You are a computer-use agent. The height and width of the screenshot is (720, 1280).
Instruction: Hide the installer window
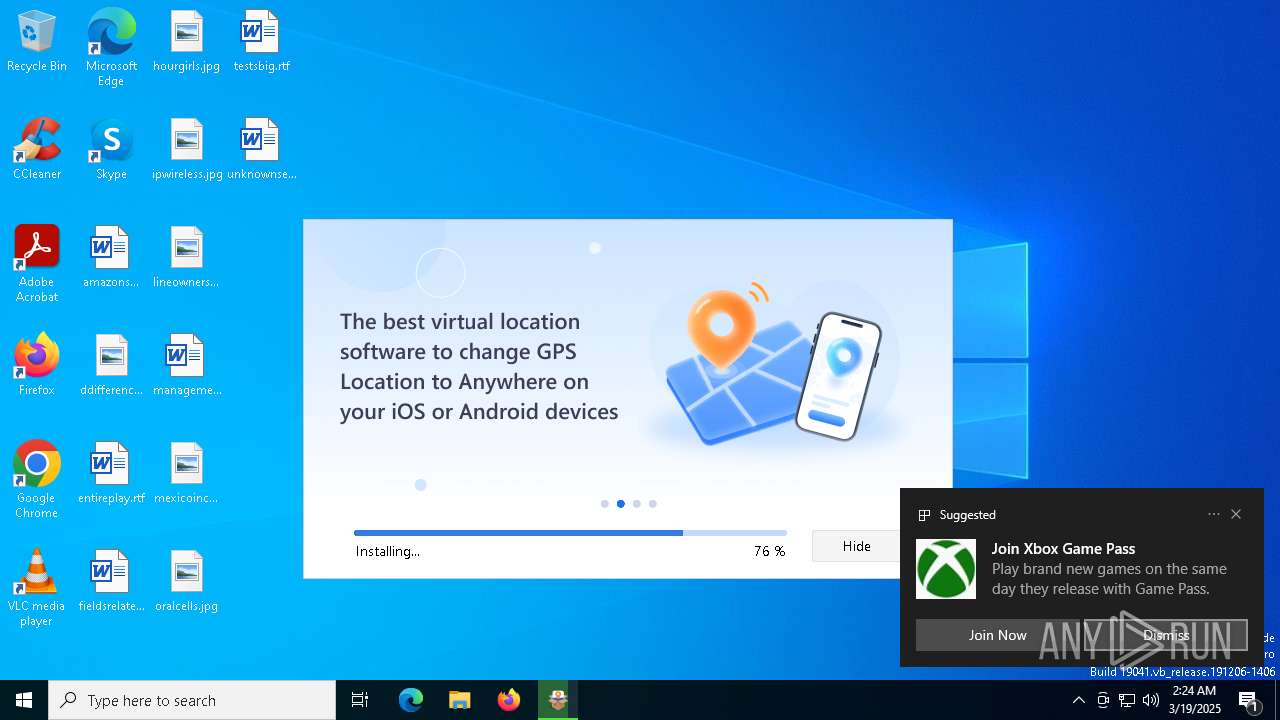[x=857, y=546]
